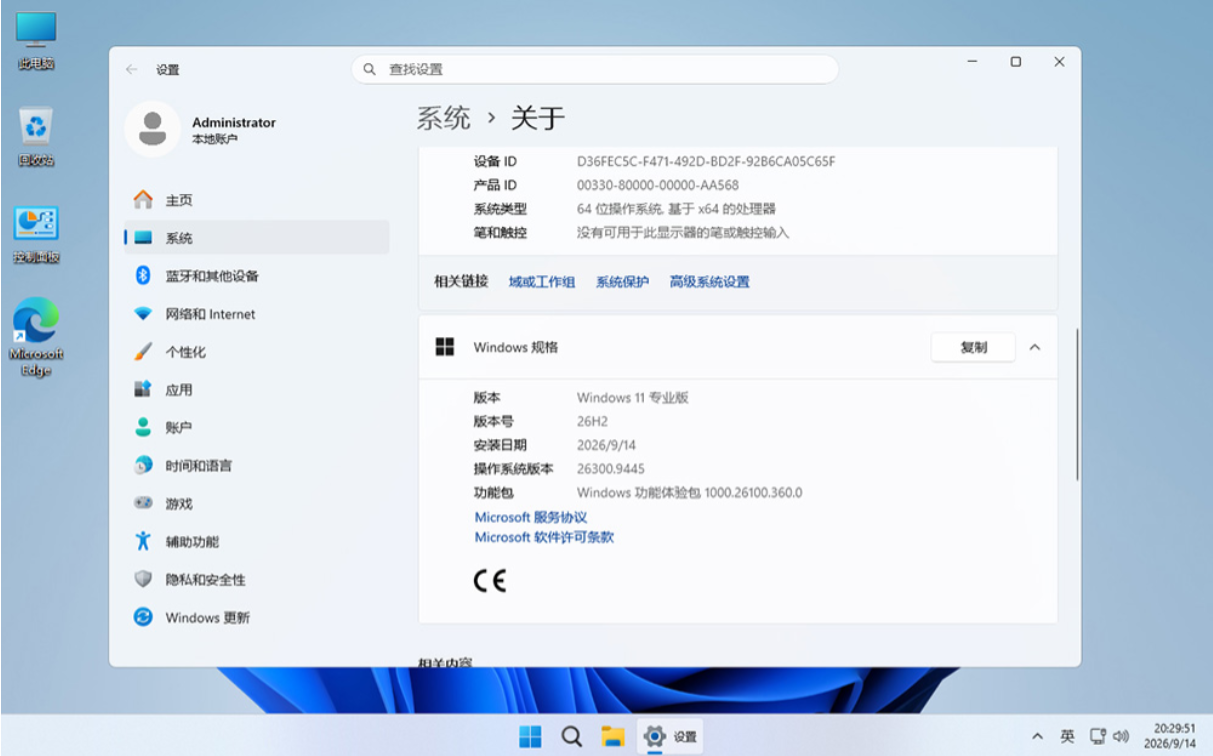The height and width of the screenshot is (756, 1213).
Task: Click the search magnifier icon in Settings
Action: click(x=369, y=69)
